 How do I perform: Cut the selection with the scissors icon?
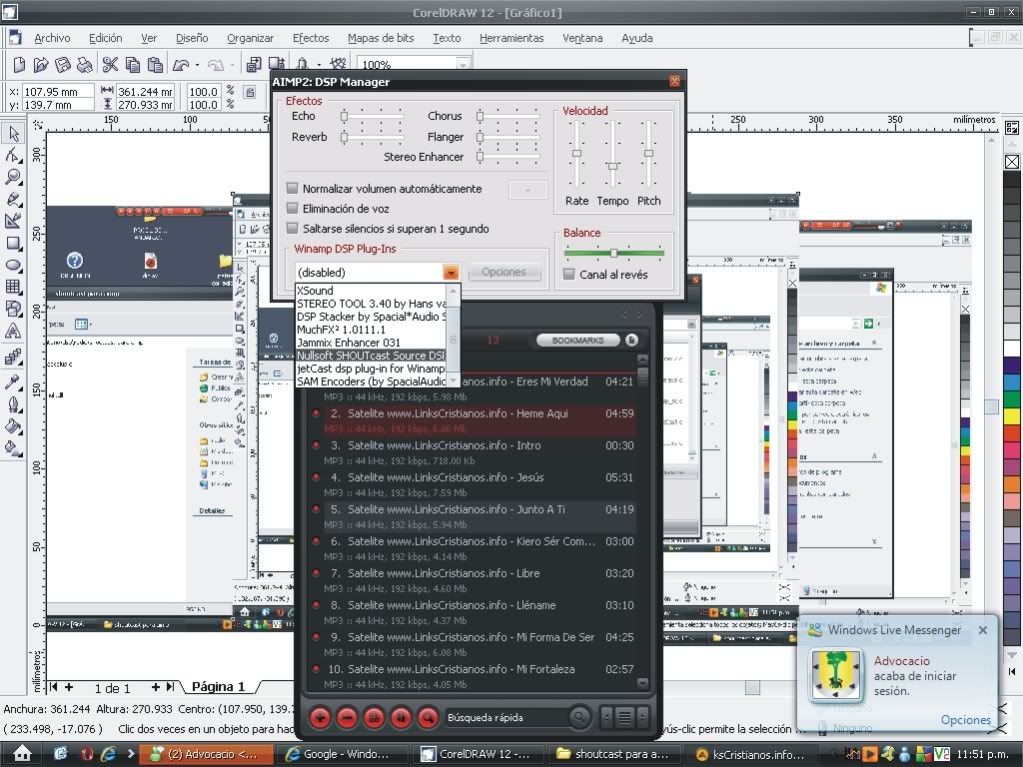pos(110,65)
